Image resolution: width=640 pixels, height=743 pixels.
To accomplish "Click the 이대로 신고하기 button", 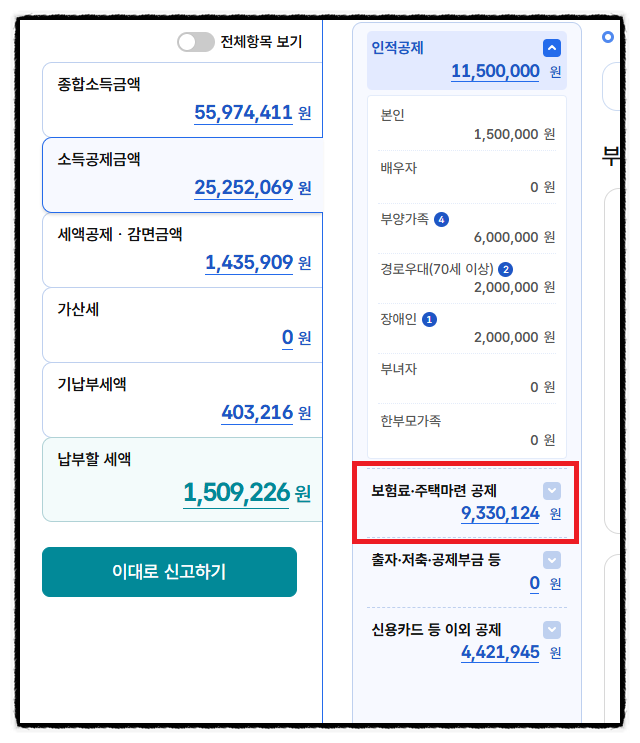I will pyautogui.click(x=169, y=571).
